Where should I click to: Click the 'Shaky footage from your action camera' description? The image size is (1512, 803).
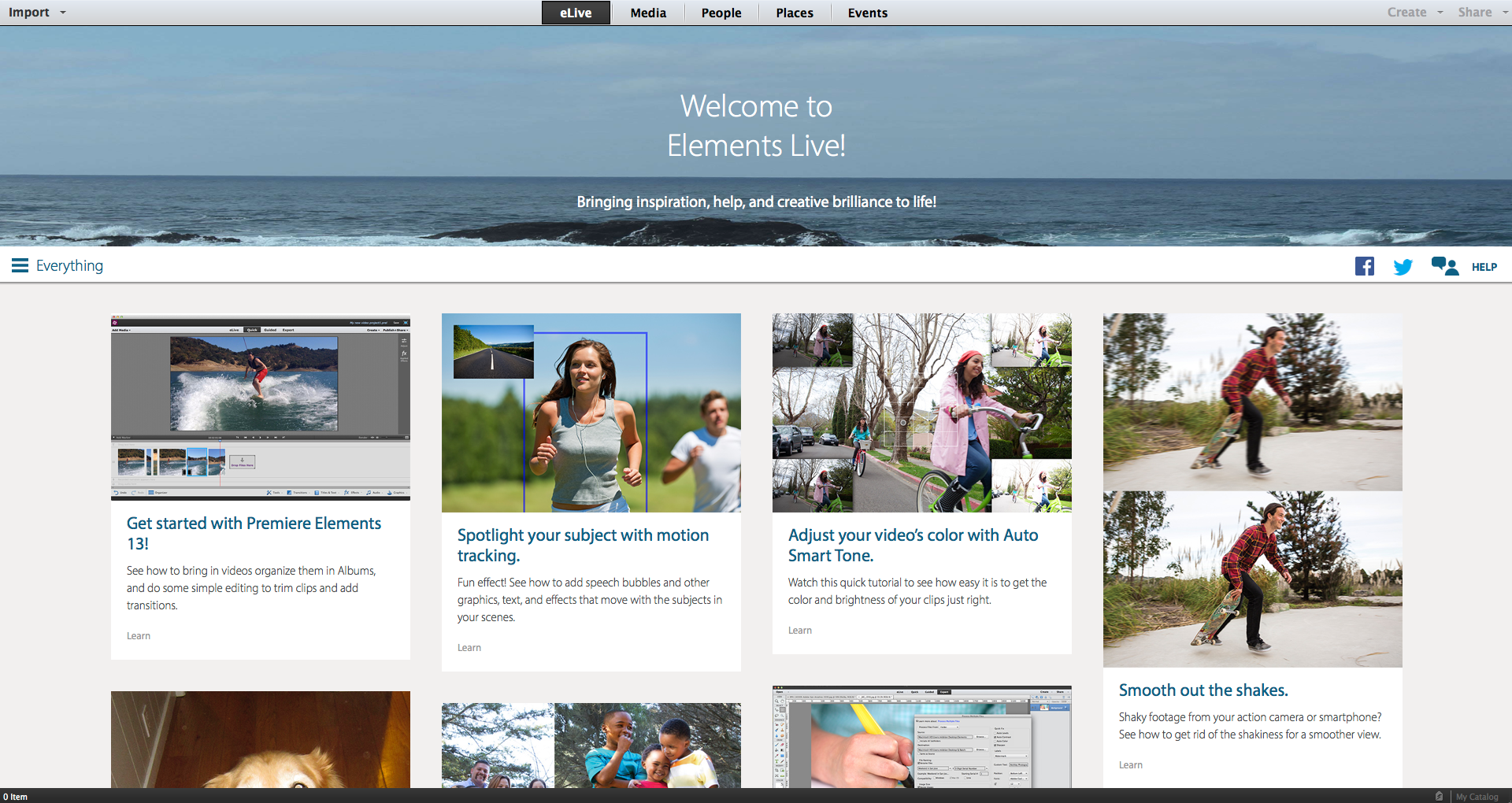1251,726
